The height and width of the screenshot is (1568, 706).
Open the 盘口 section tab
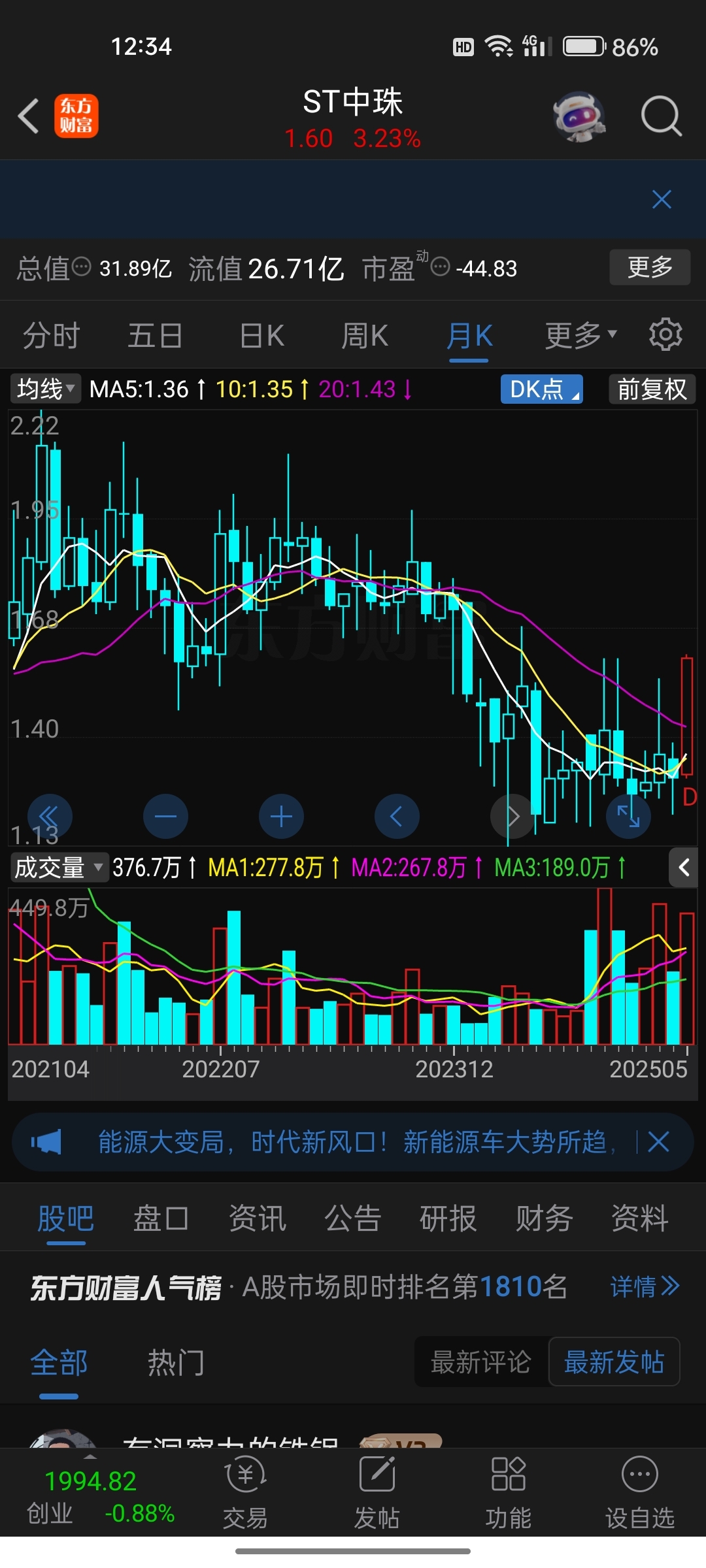pos(161,1218)
